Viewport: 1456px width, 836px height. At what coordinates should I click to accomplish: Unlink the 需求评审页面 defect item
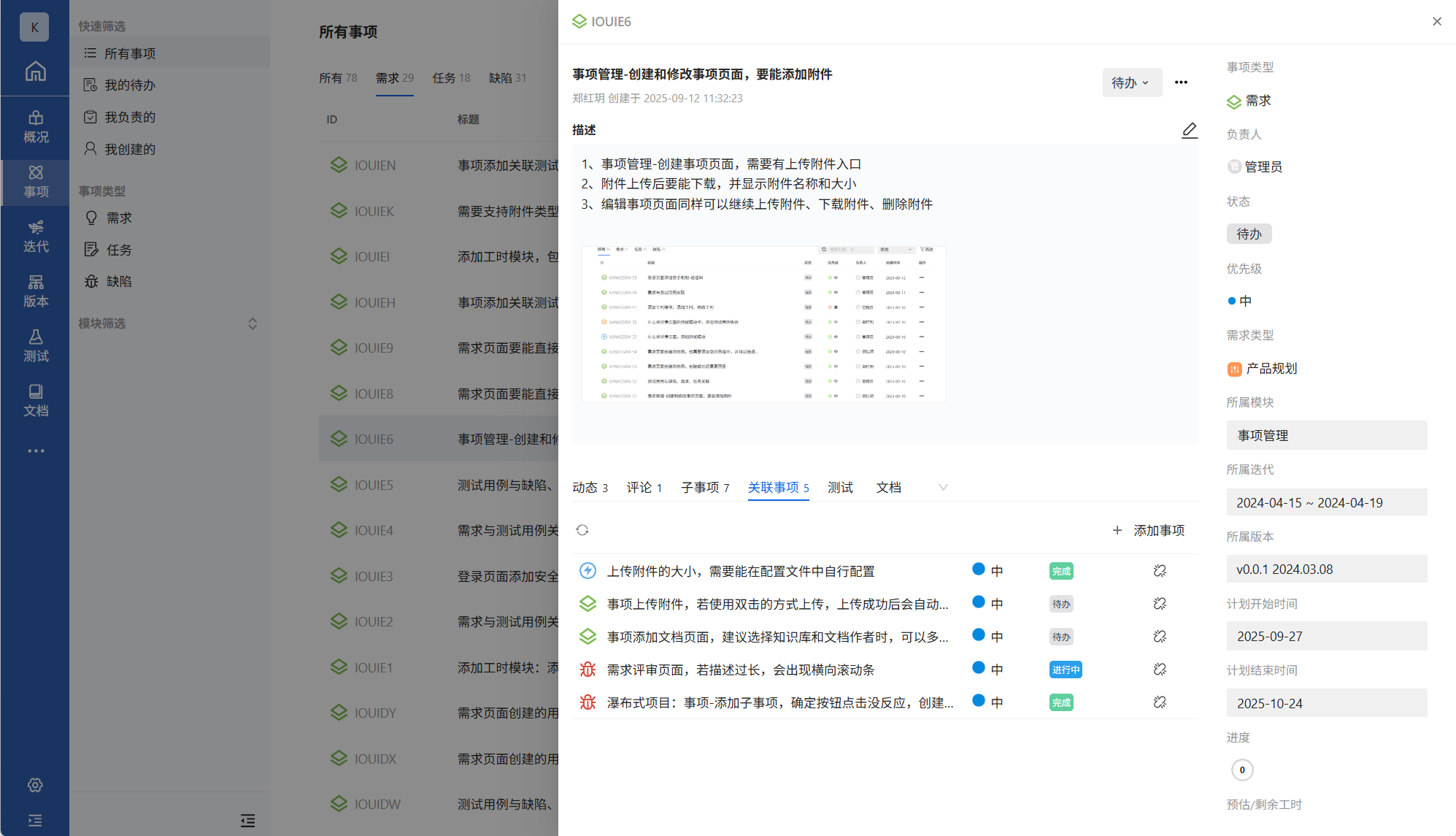[x=1160, y=670]
